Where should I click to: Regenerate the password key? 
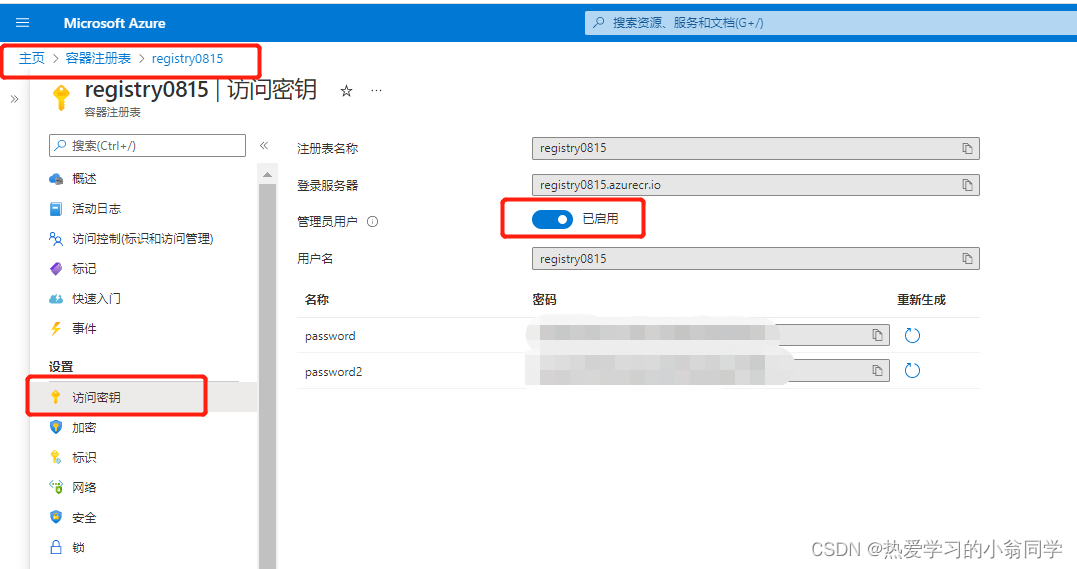(912, 335)
